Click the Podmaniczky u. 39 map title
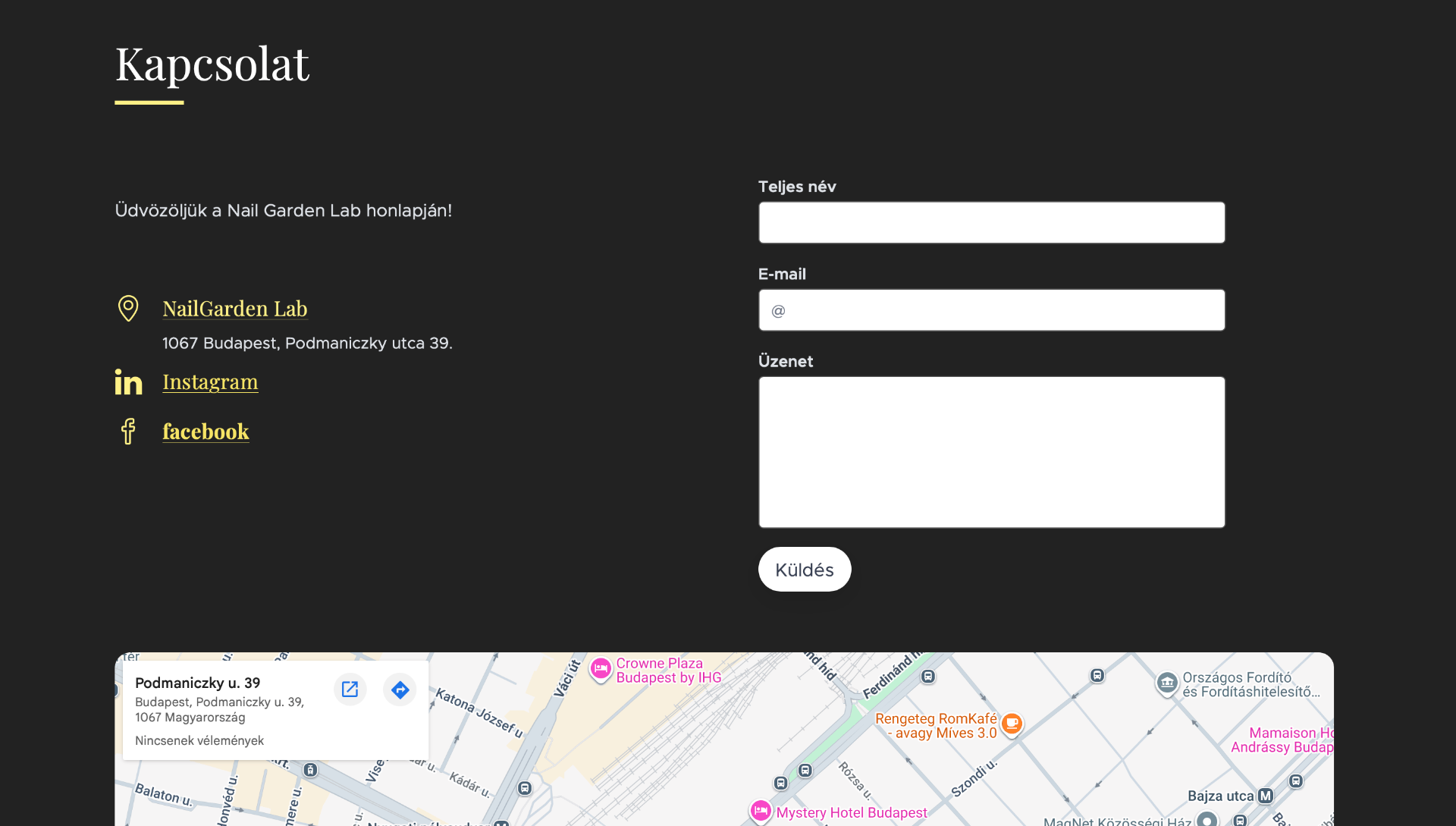 coord(197,683)
